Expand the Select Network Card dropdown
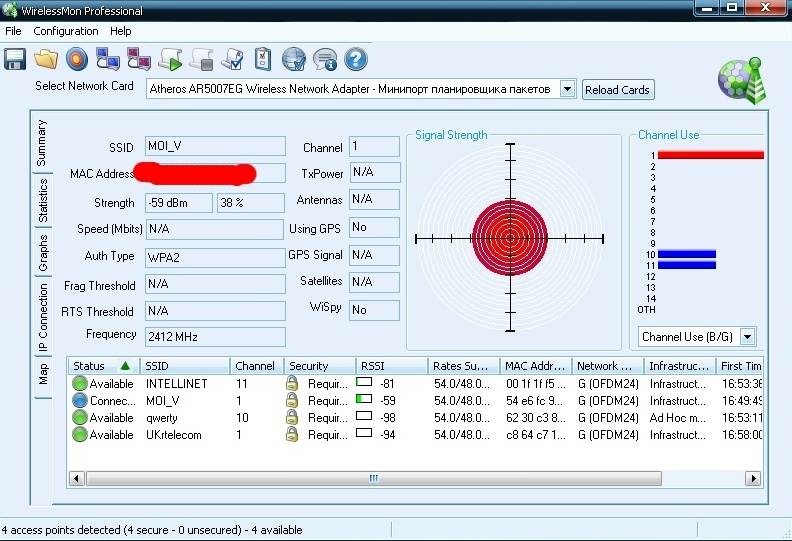Viewport: 792px width, 541px height. pos(567,89)
